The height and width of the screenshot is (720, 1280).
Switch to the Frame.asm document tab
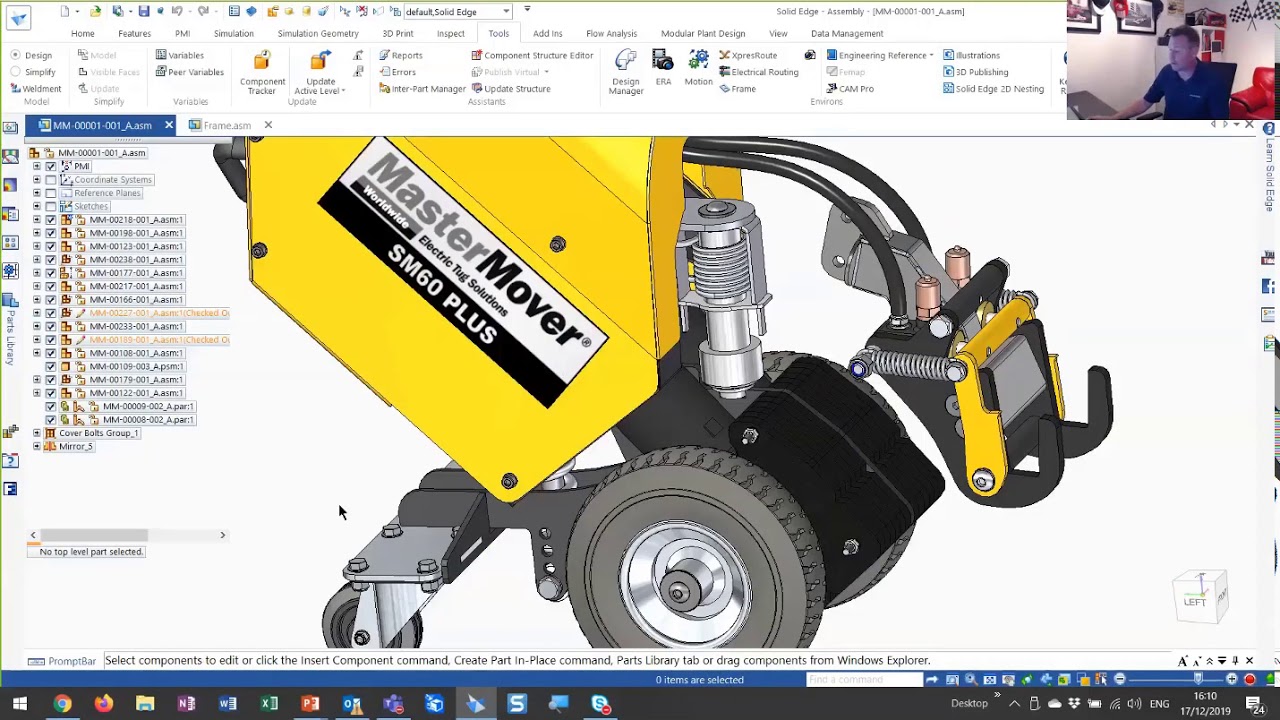tap(226, 125)
